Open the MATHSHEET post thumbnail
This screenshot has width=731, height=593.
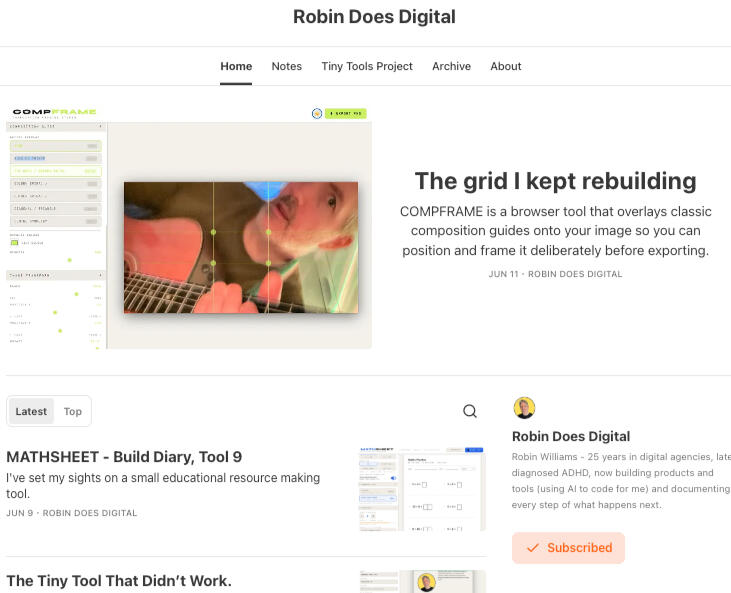click(x=422, y=489)
